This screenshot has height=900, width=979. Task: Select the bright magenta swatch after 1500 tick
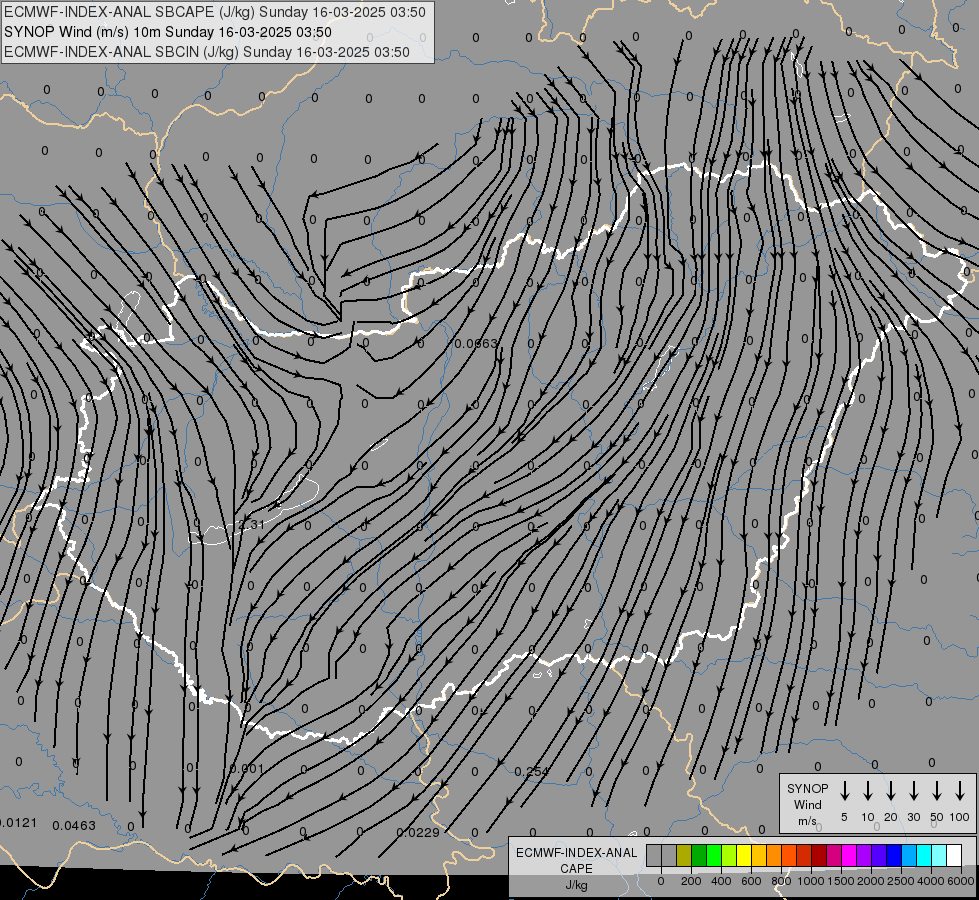tap(849, 855)
